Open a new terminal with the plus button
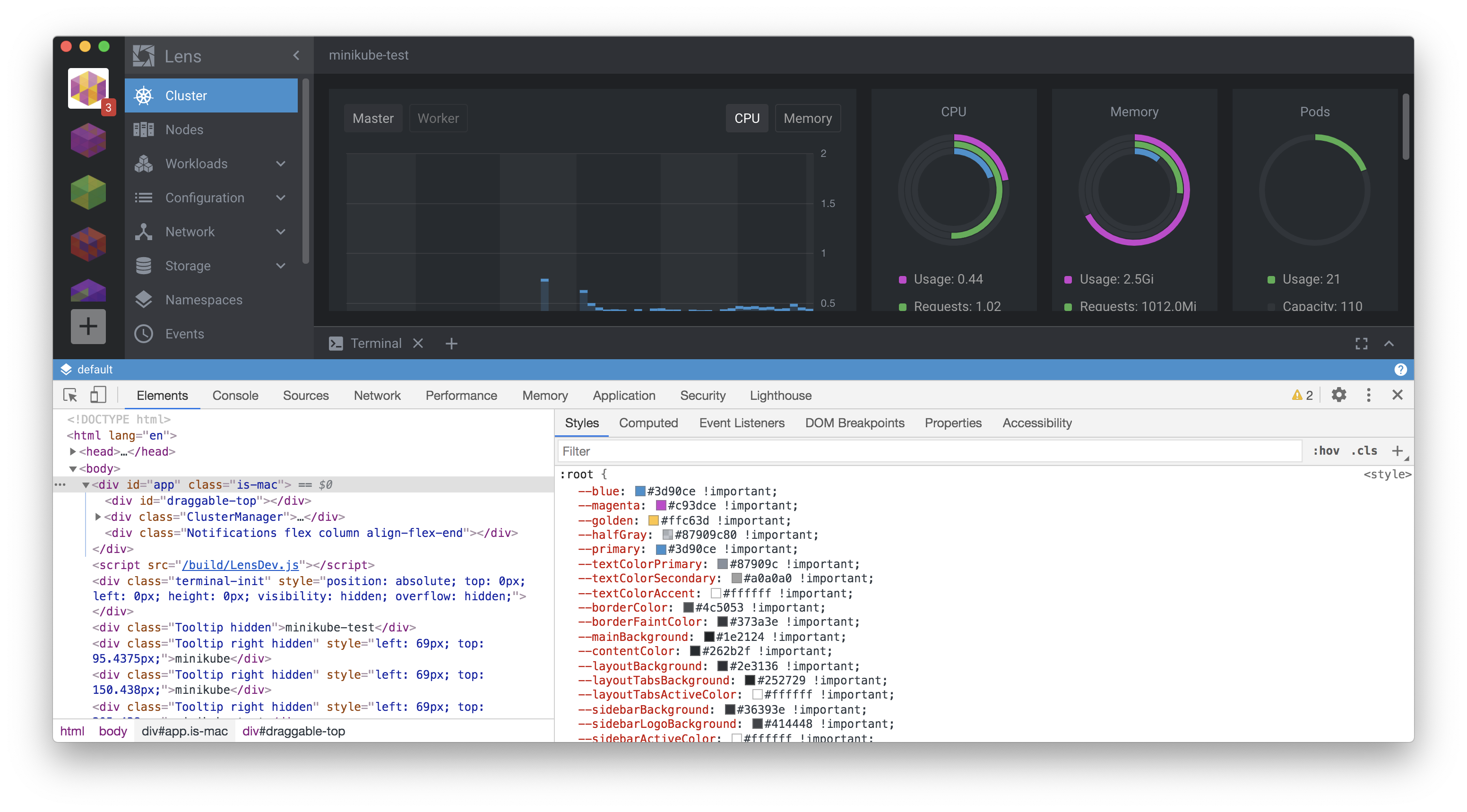Viewport: 1467px width, 812px height. pyautogui.click(x=452, y=343)
